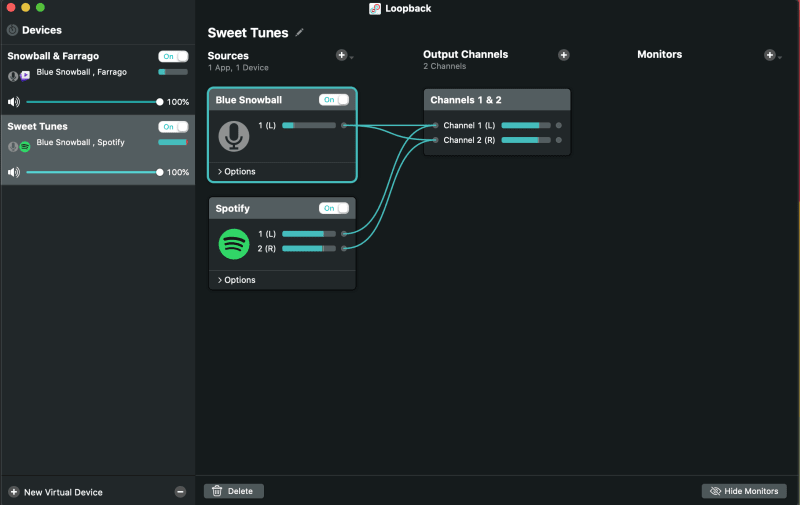This screenshot has width=800, height=505.
Task: Click the Spotify 1 (L) level meter
Action: coord(309,234)
